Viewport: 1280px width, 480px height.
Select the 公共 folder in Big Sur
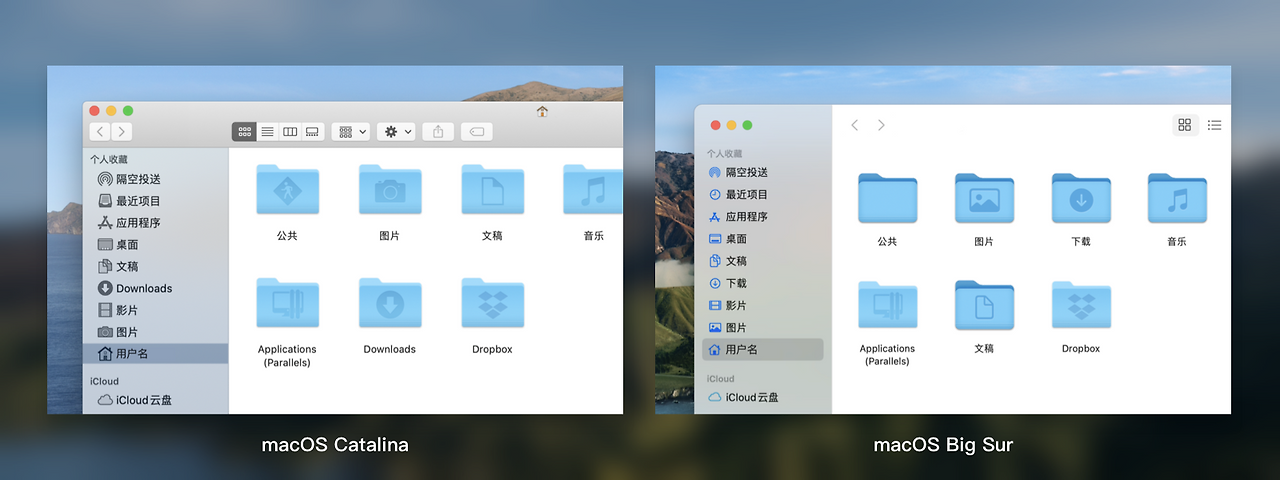point(887,198)
